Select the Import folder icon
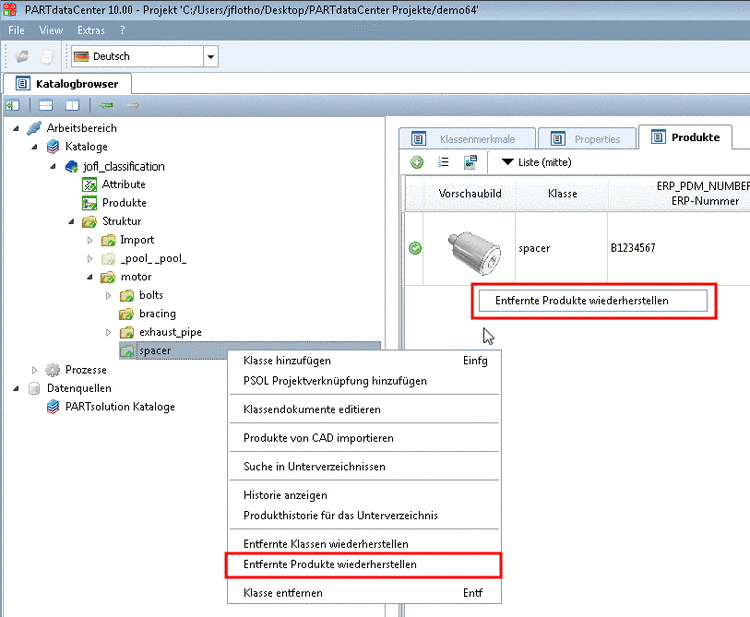Image resolution: width=750 pixels, height=617 pixels. [108, 240]
